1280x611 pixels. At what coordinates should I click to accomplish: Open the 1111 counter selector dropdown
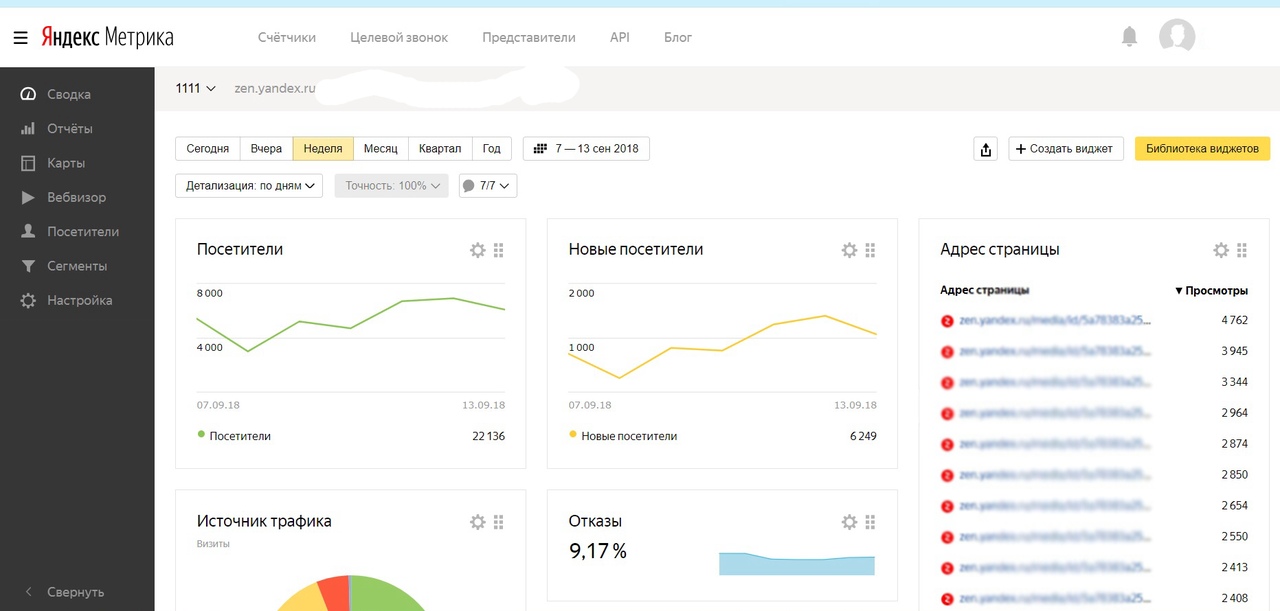pyautogui.click(x=196, y=88)
